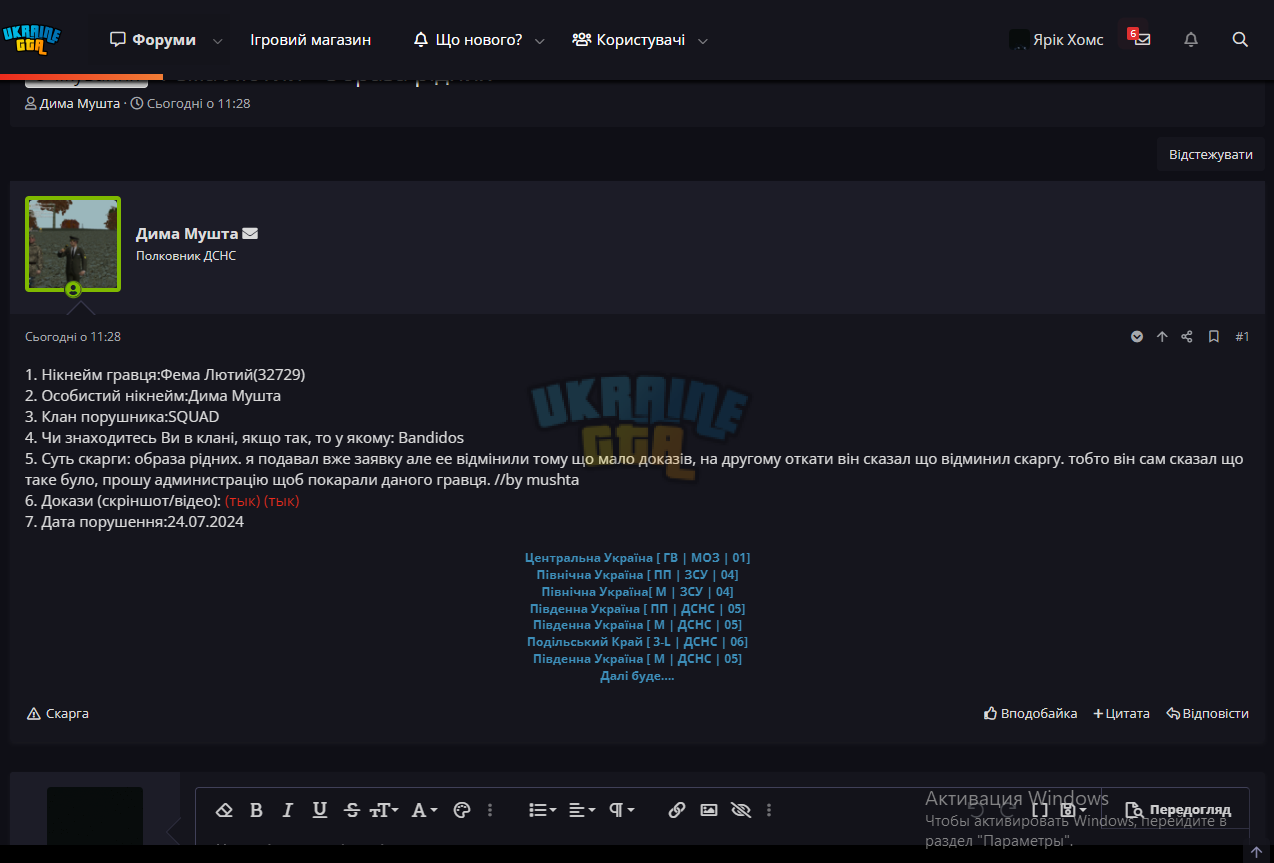Viewport: 1274px width, 863px height.
Task: Bookmark post #1
Action: [1214, 337]
